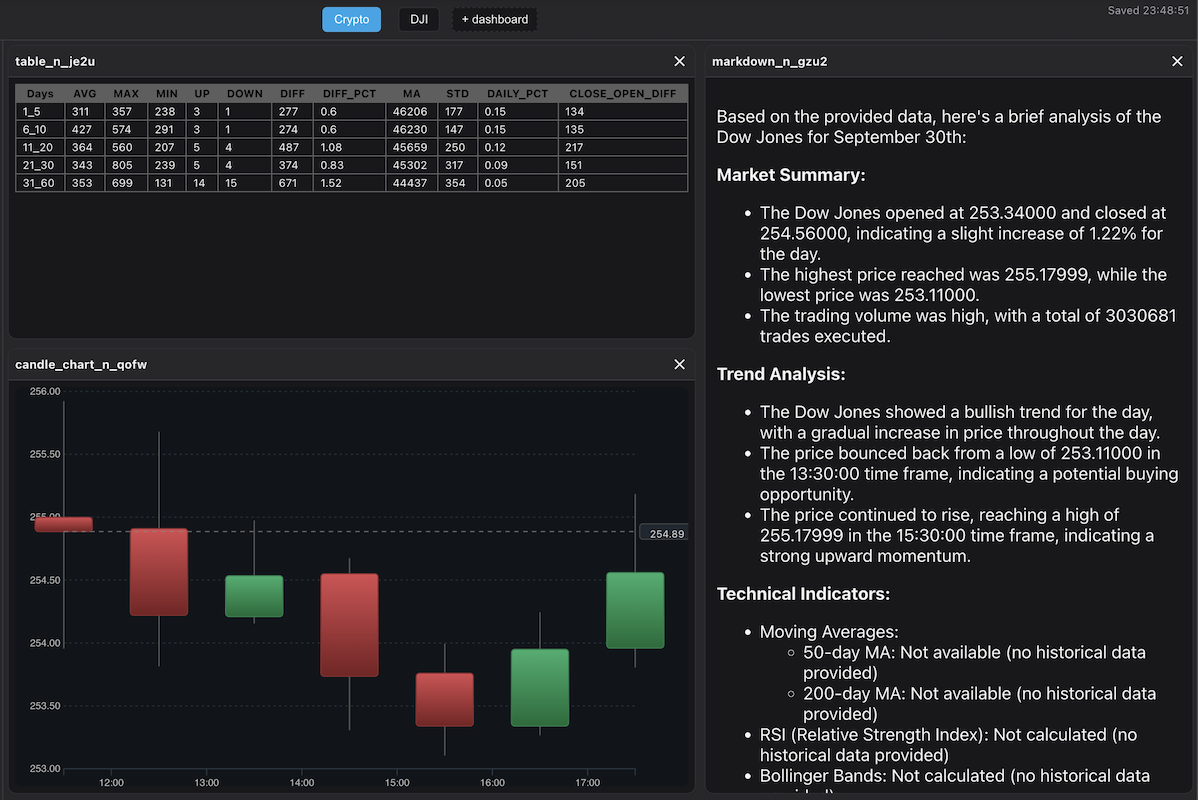This screenshot has width=1198, height=800.
Task: Click the 254.89 price label on the chart
Action: click(662, 532)
